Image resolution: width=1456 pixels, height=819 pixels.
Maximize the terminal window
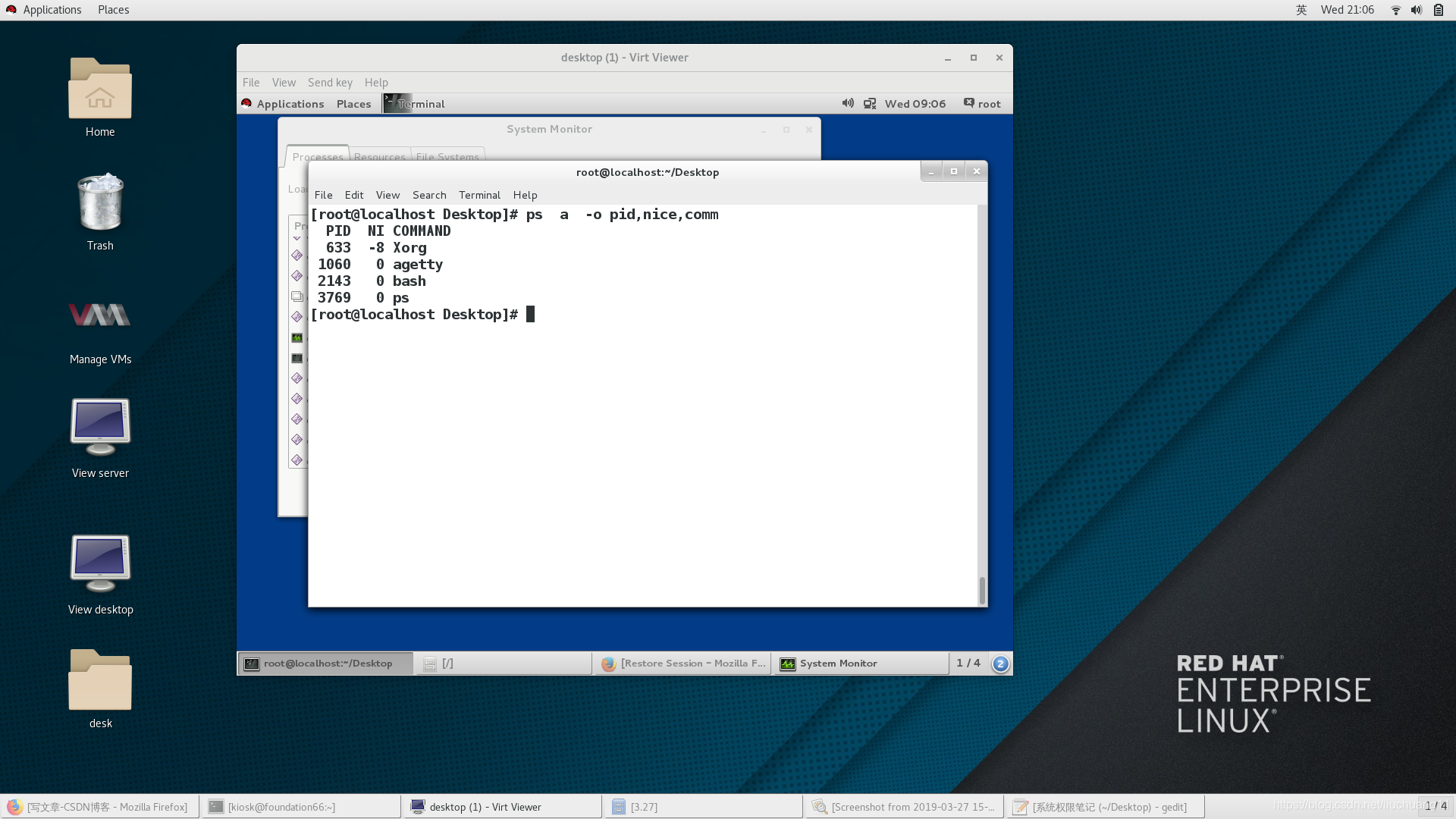[x=954, y=171]
